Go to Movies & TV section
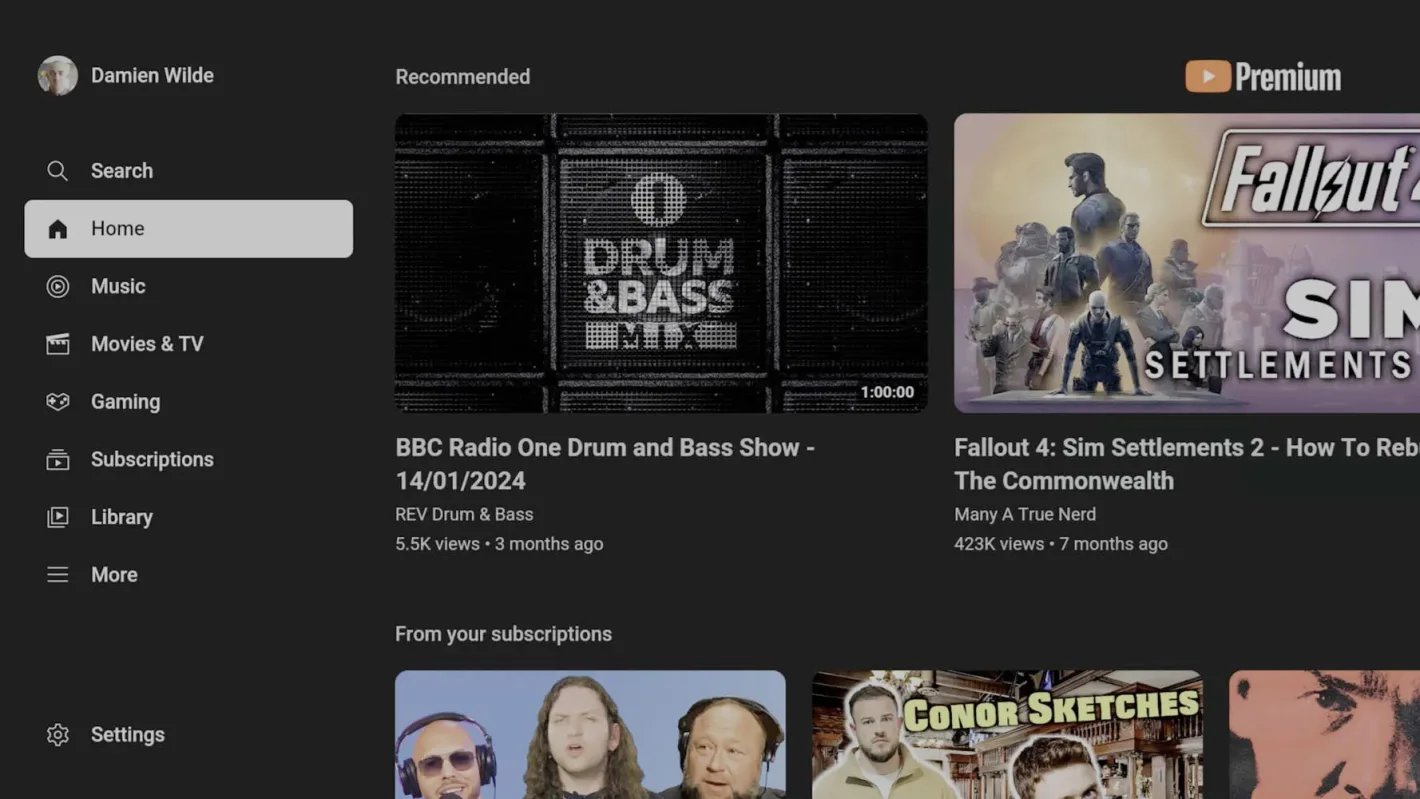1420x799 pixels. (147, 344)
